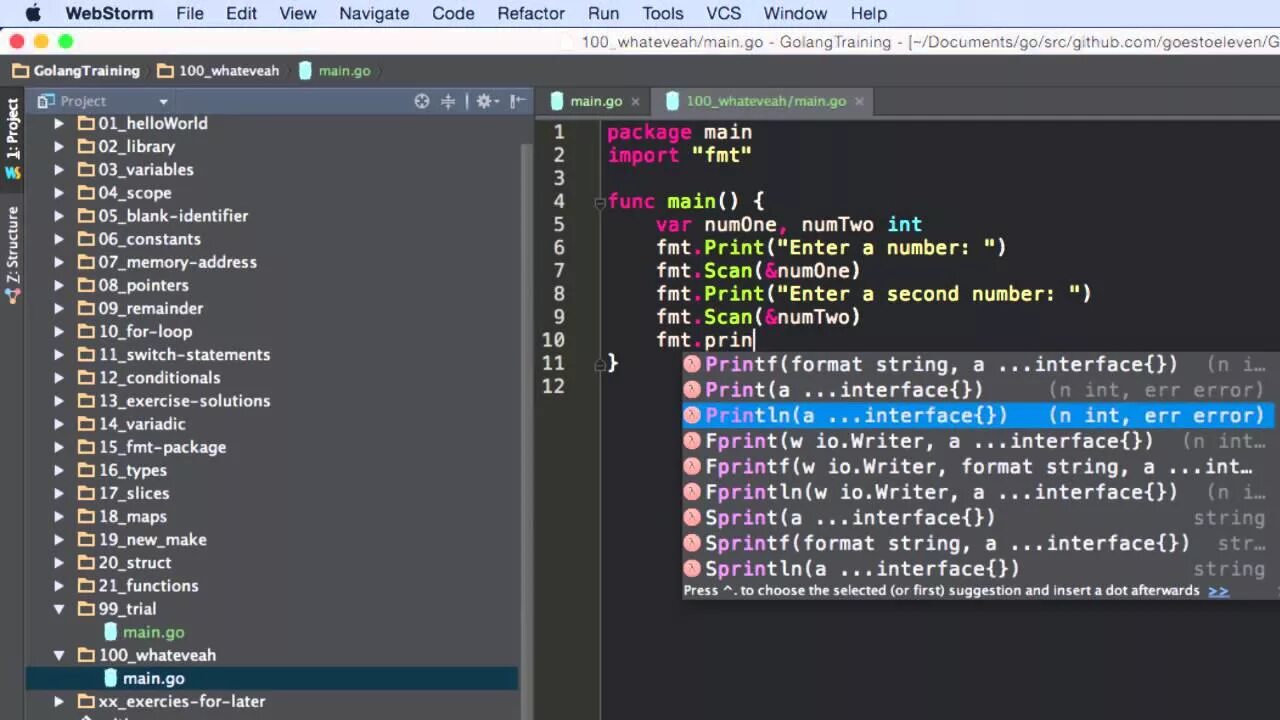Expand the 08_pointers folder
1280x720 pixels.
coord(59,285)
